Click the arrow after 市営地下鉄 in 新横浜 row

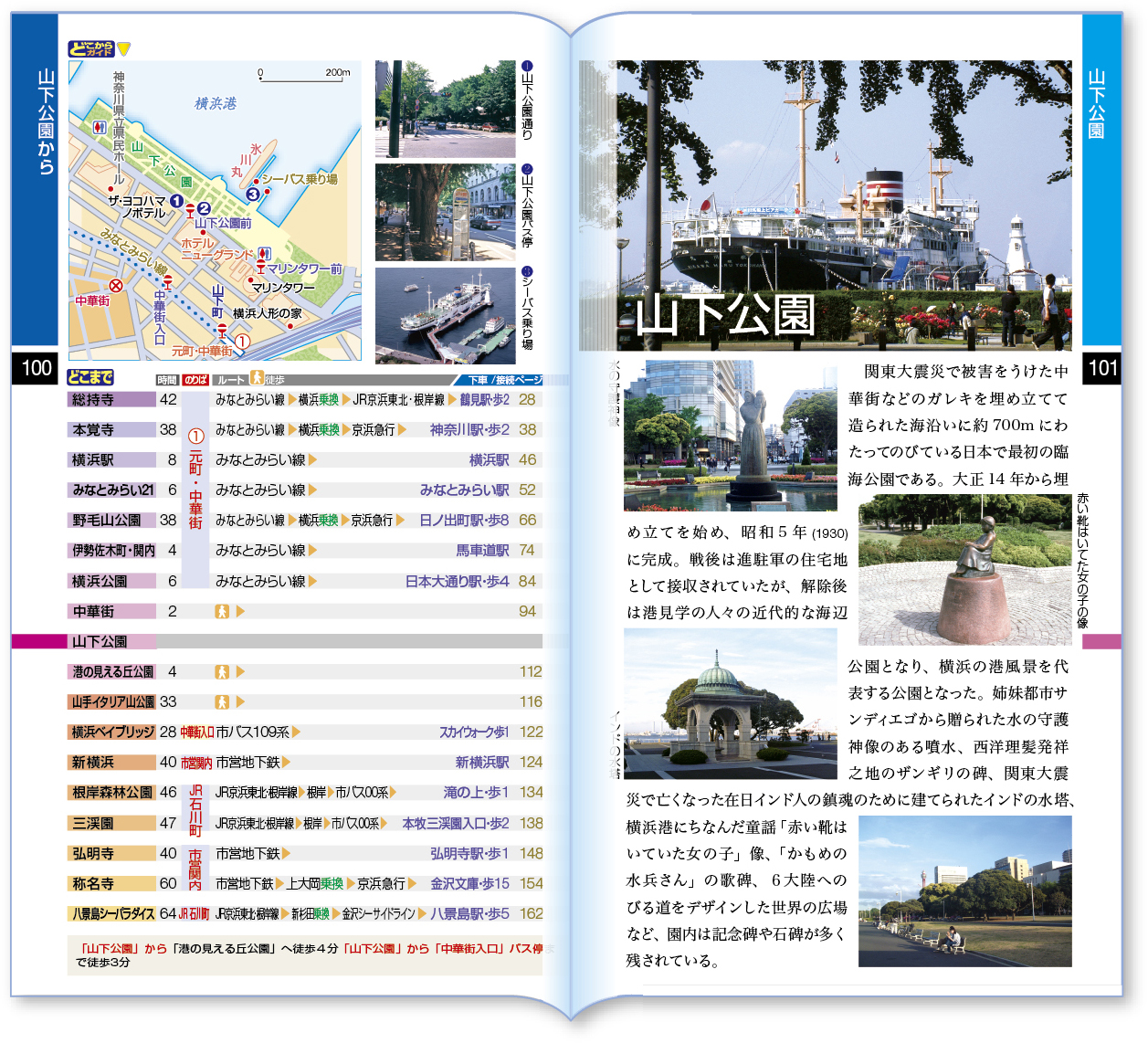pos(286,762)
